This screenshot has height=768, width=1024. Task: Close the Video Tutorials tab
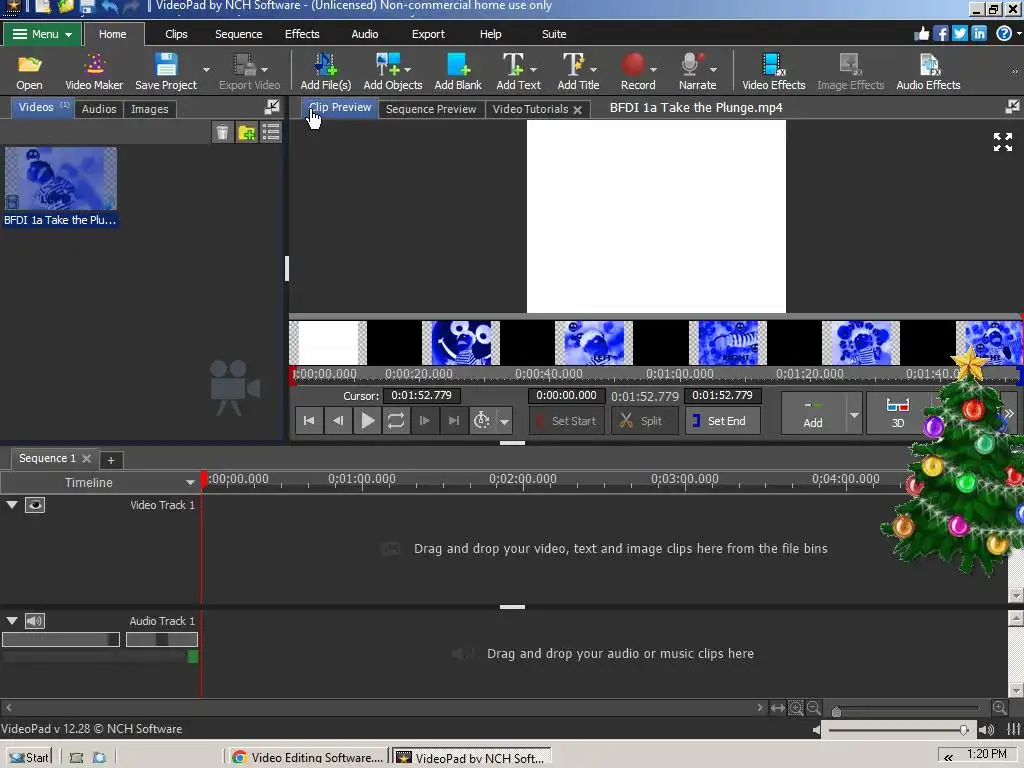tap(577, 110)
